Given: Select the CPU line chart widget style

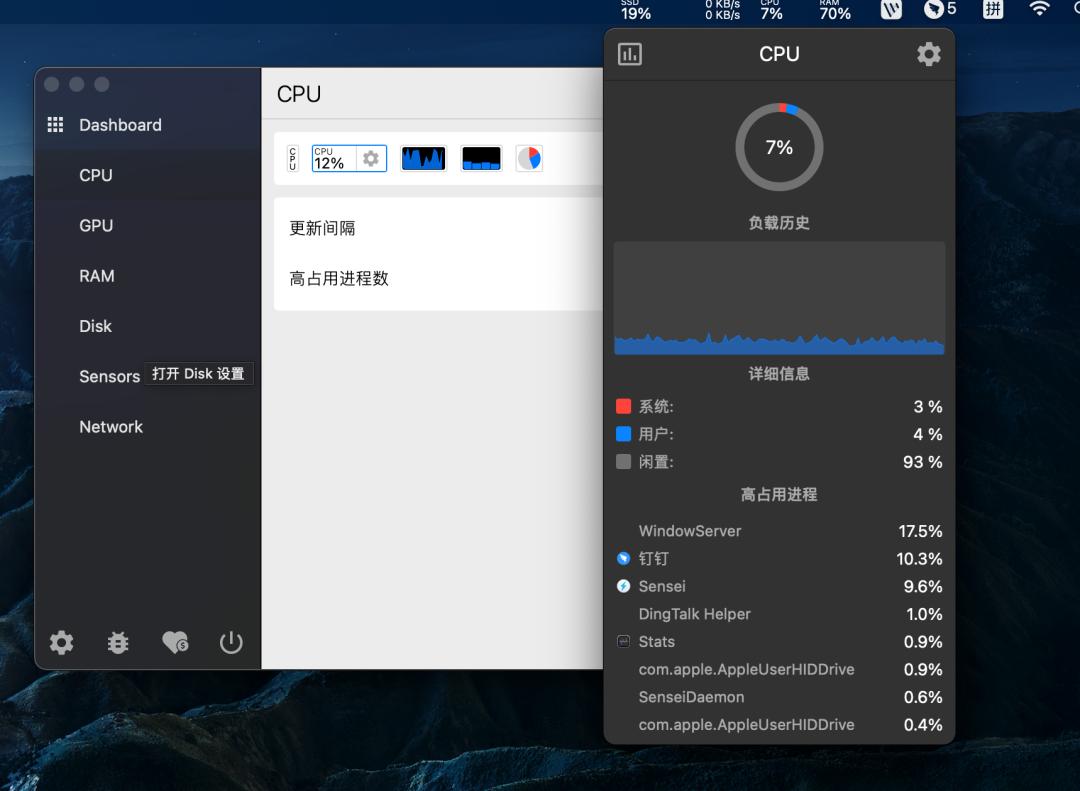Looking at the screenshot, I should pyautogui.click(x=422, y=157).
